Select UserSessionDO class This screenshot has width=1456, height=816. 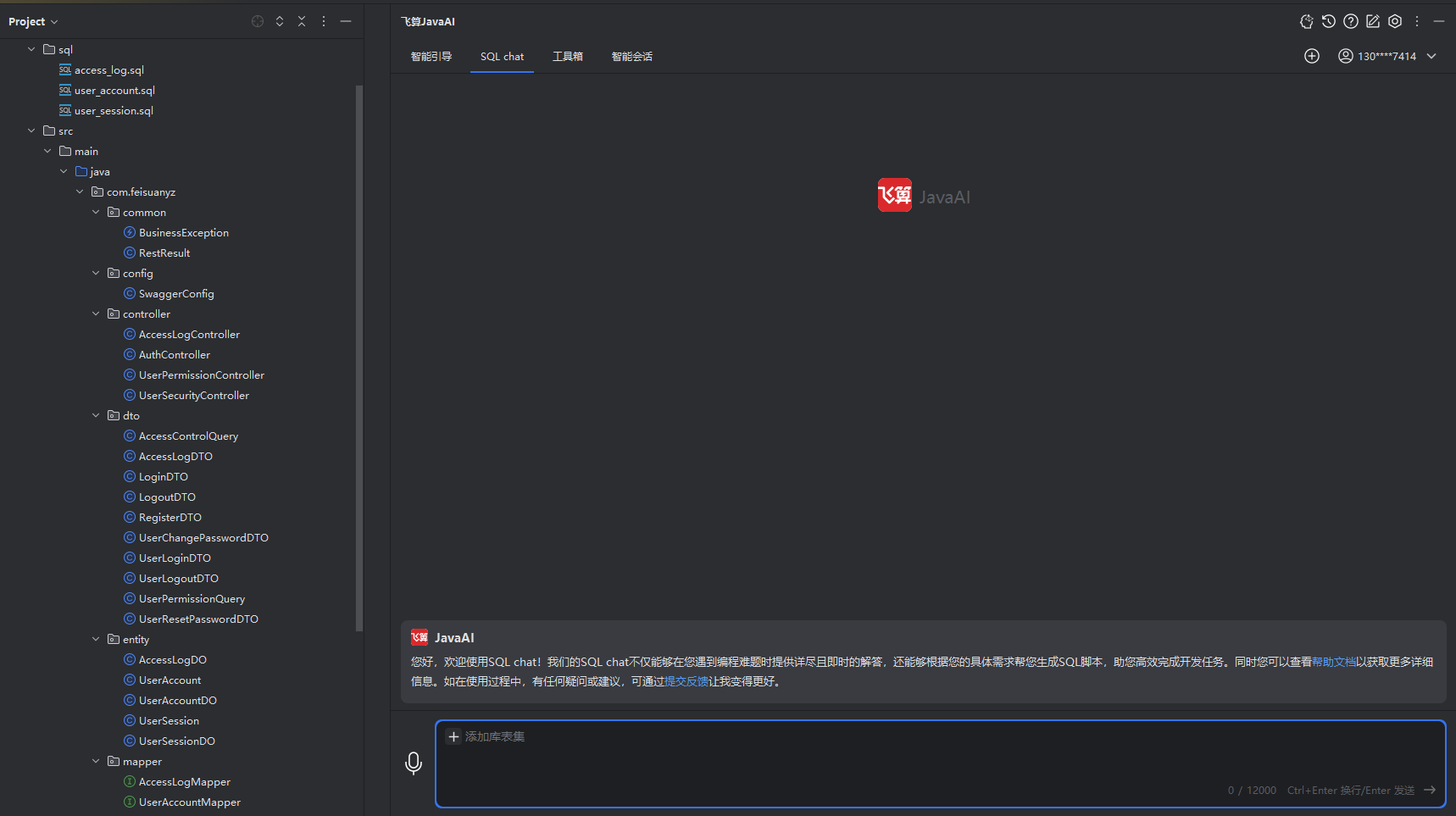pos(176,741)
